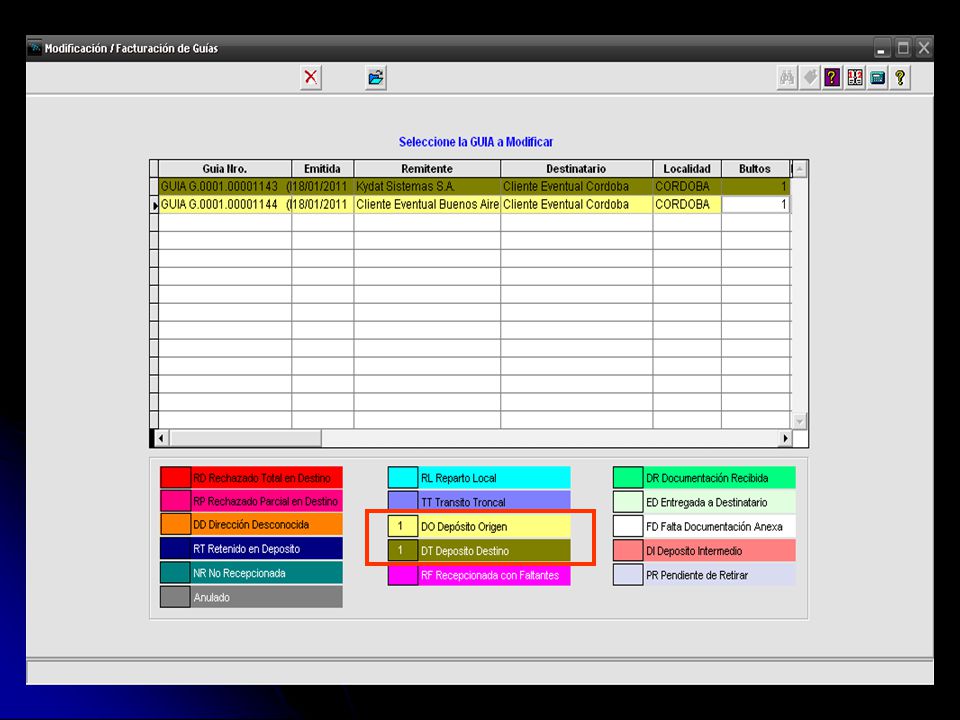Screen dimensions: 960x720
Task: Click the purple question mark book icon
Action: pyautogui.click(x=831, y=78)
